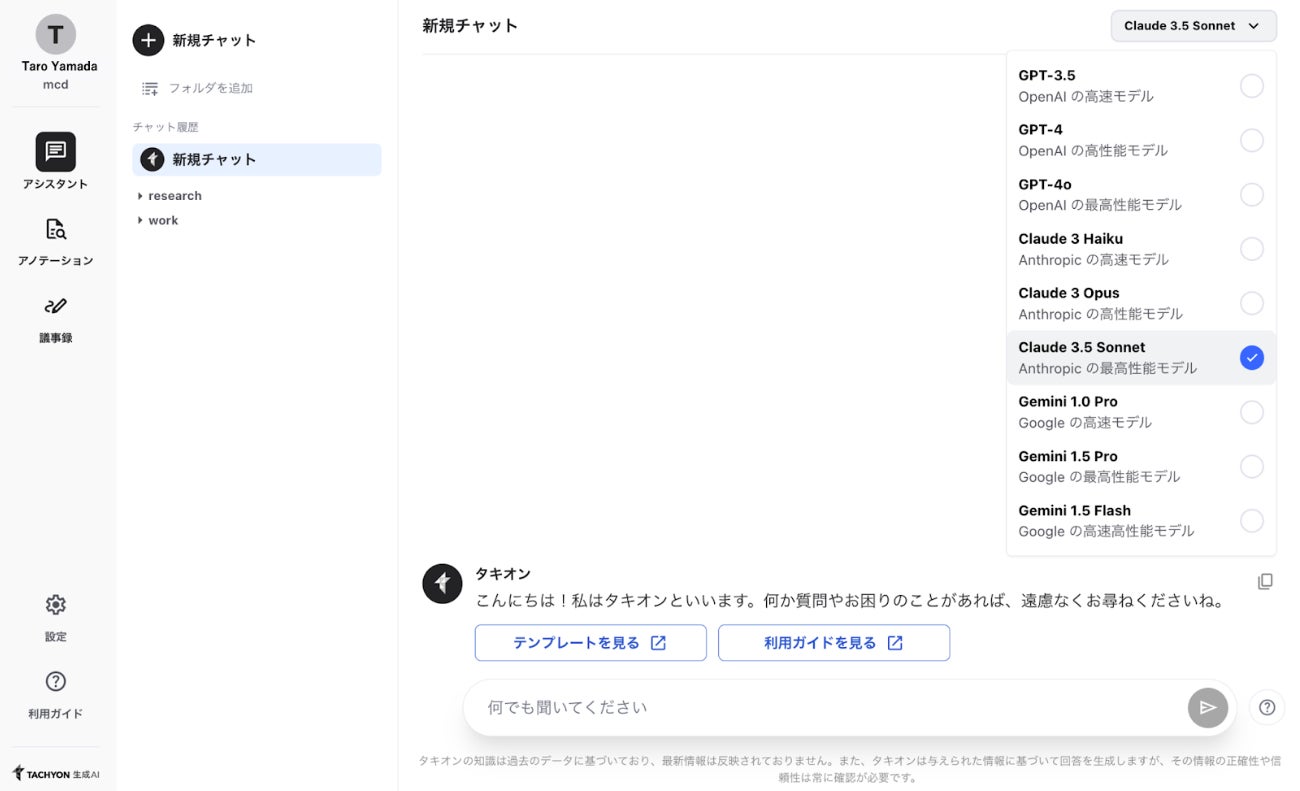Select the GPT-4 radio button
Viewport: 1300px width, 791px height.
tap(1252, 140)
